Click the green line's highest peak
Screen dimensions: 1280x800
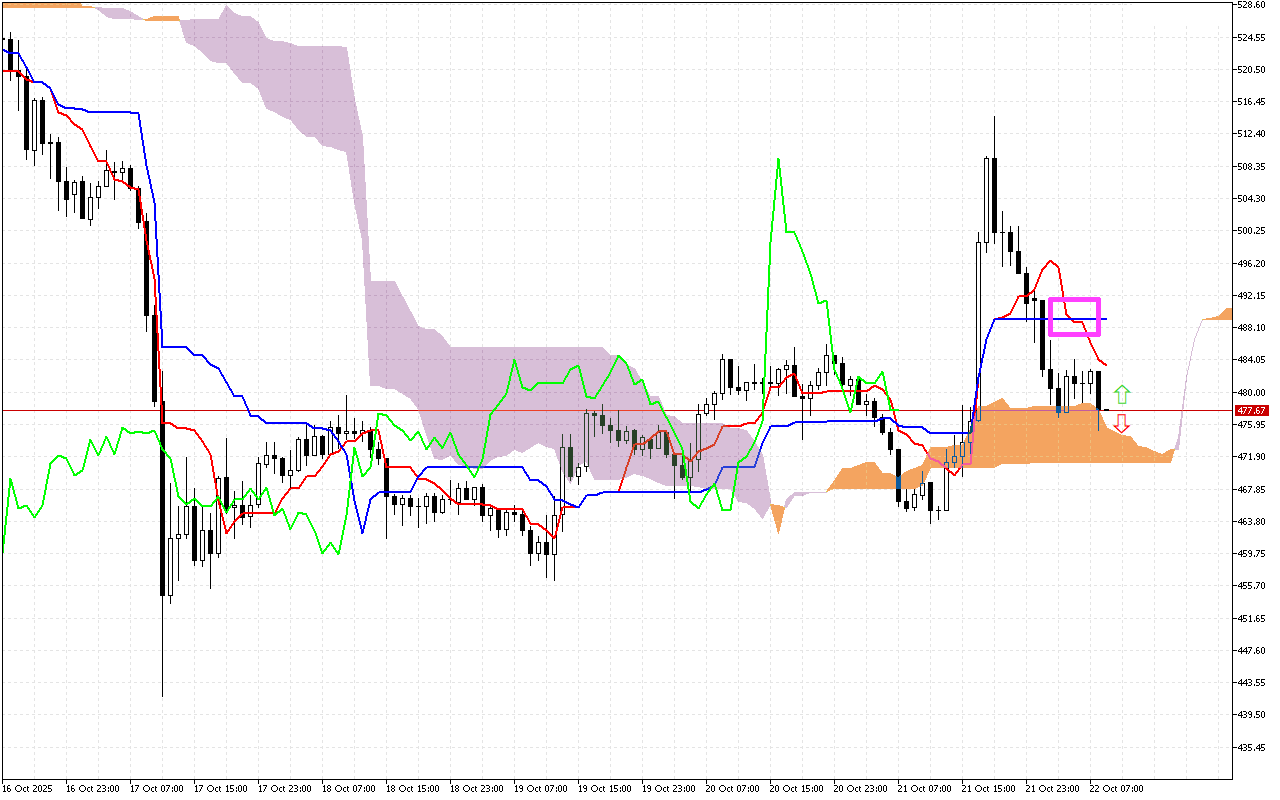778,159
